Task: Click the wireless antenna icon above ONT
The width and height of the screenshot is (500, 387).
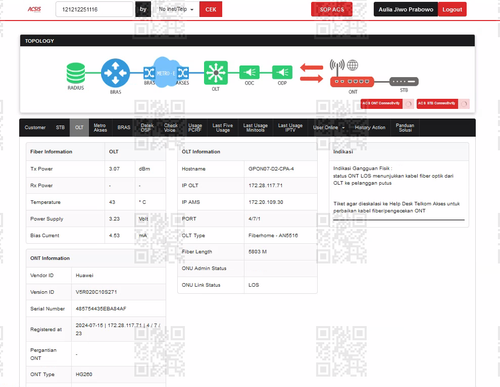Action: [337, 67]
